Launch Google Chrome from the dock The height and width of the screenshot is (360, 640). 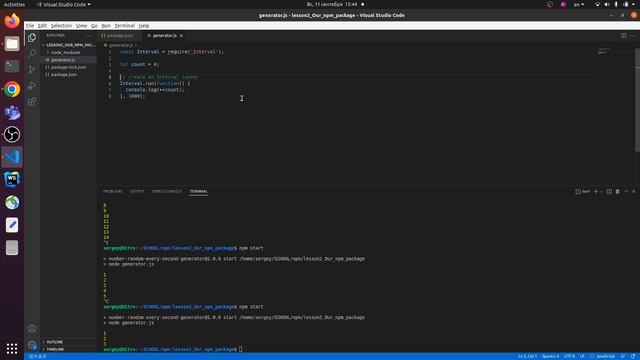pos(12,89)
